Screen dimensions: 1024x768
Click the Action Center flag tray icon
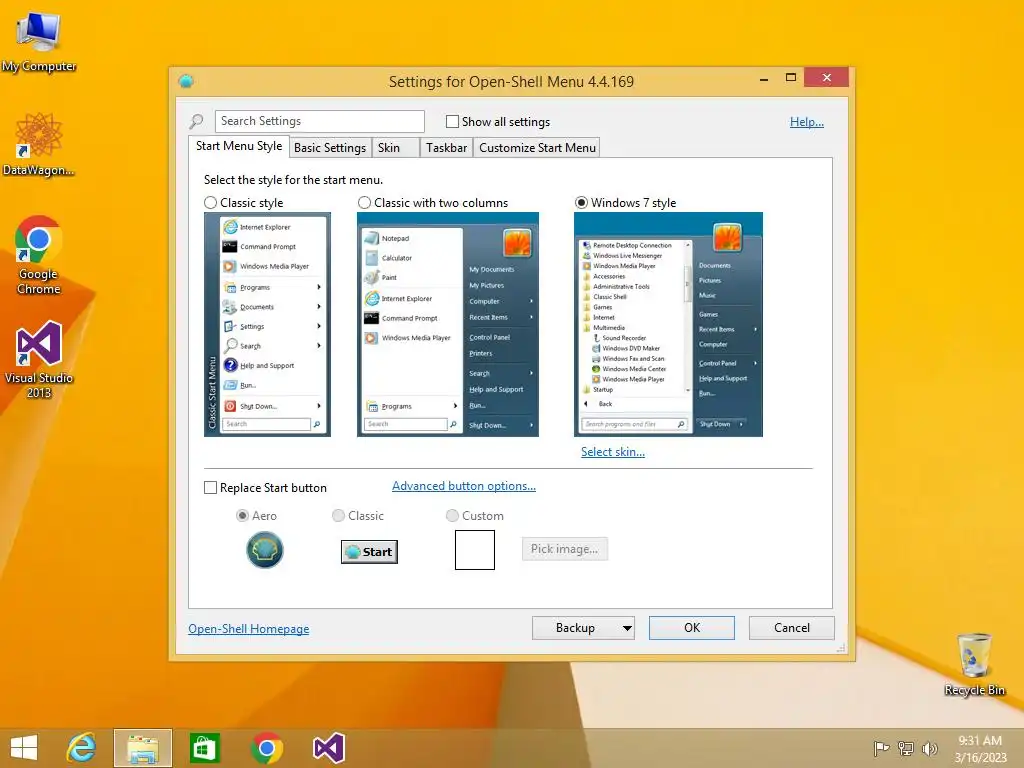coord(881,748)
